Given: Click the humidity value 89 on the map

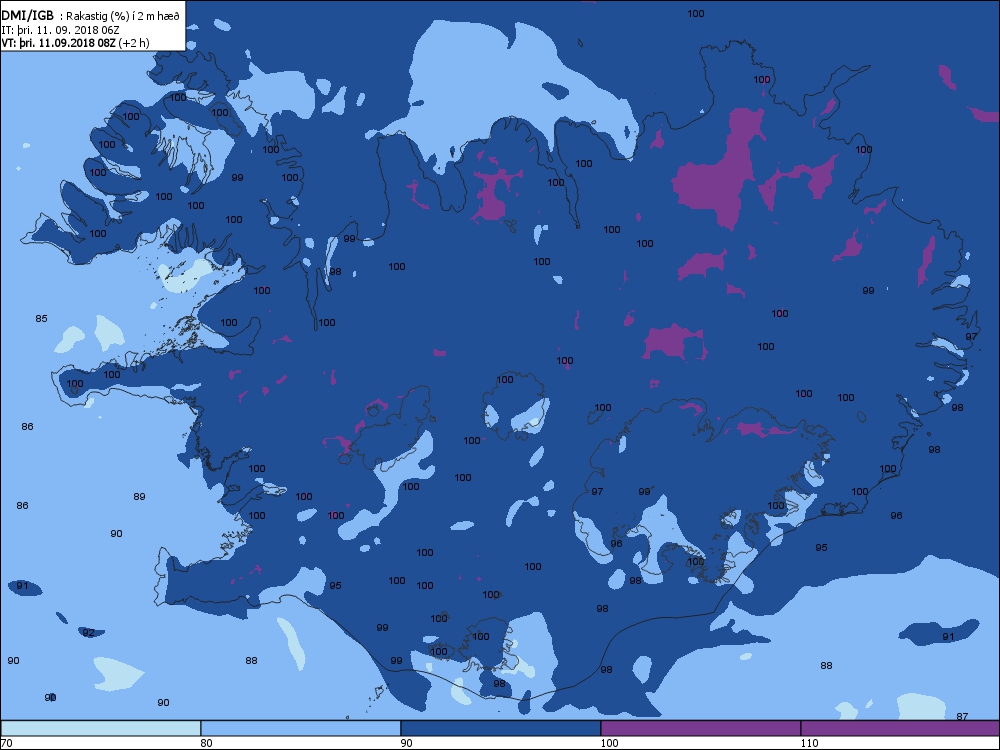Looking at the screenshot, I should [140, 496].
